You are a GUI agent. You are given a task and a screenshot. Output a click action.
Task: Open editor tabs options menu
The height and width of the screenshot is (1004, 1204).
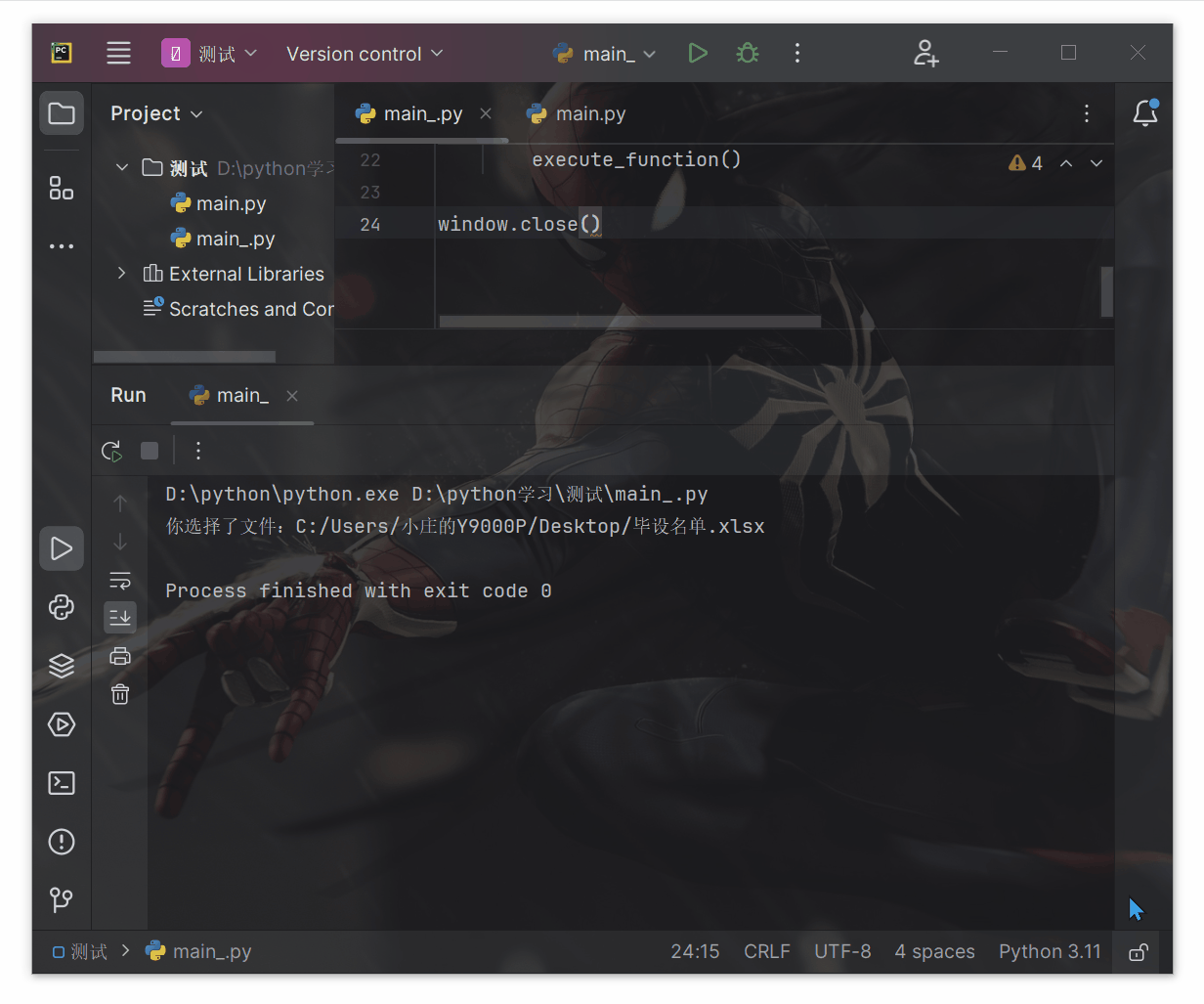(x=1087, y=113)
